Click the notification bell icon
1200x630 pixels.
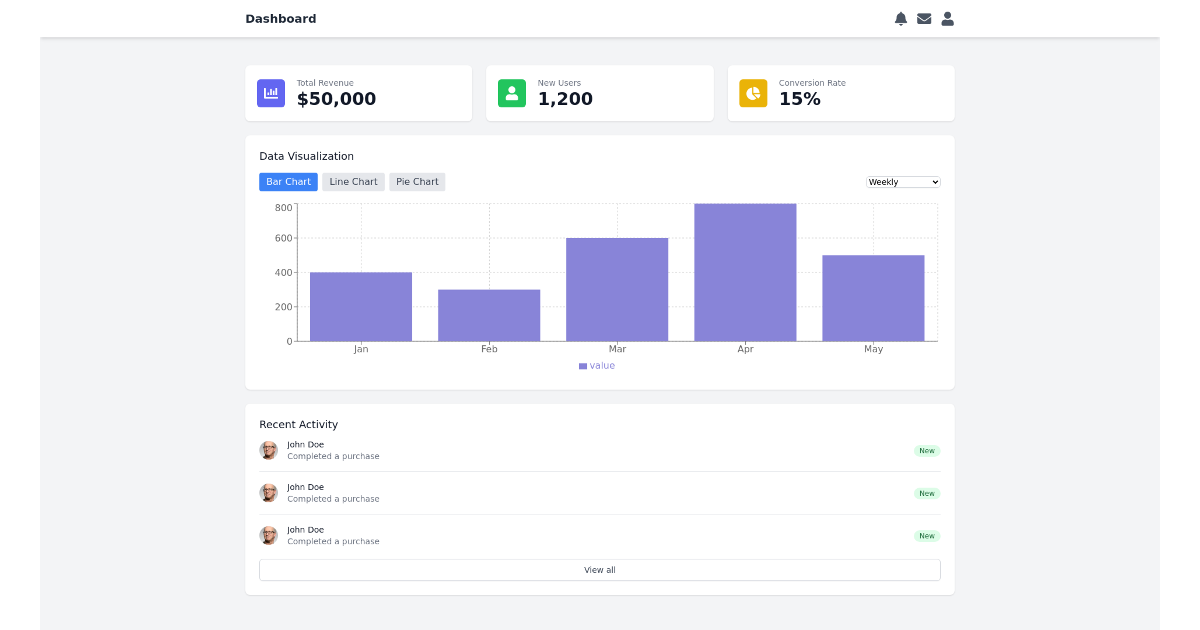901,18
